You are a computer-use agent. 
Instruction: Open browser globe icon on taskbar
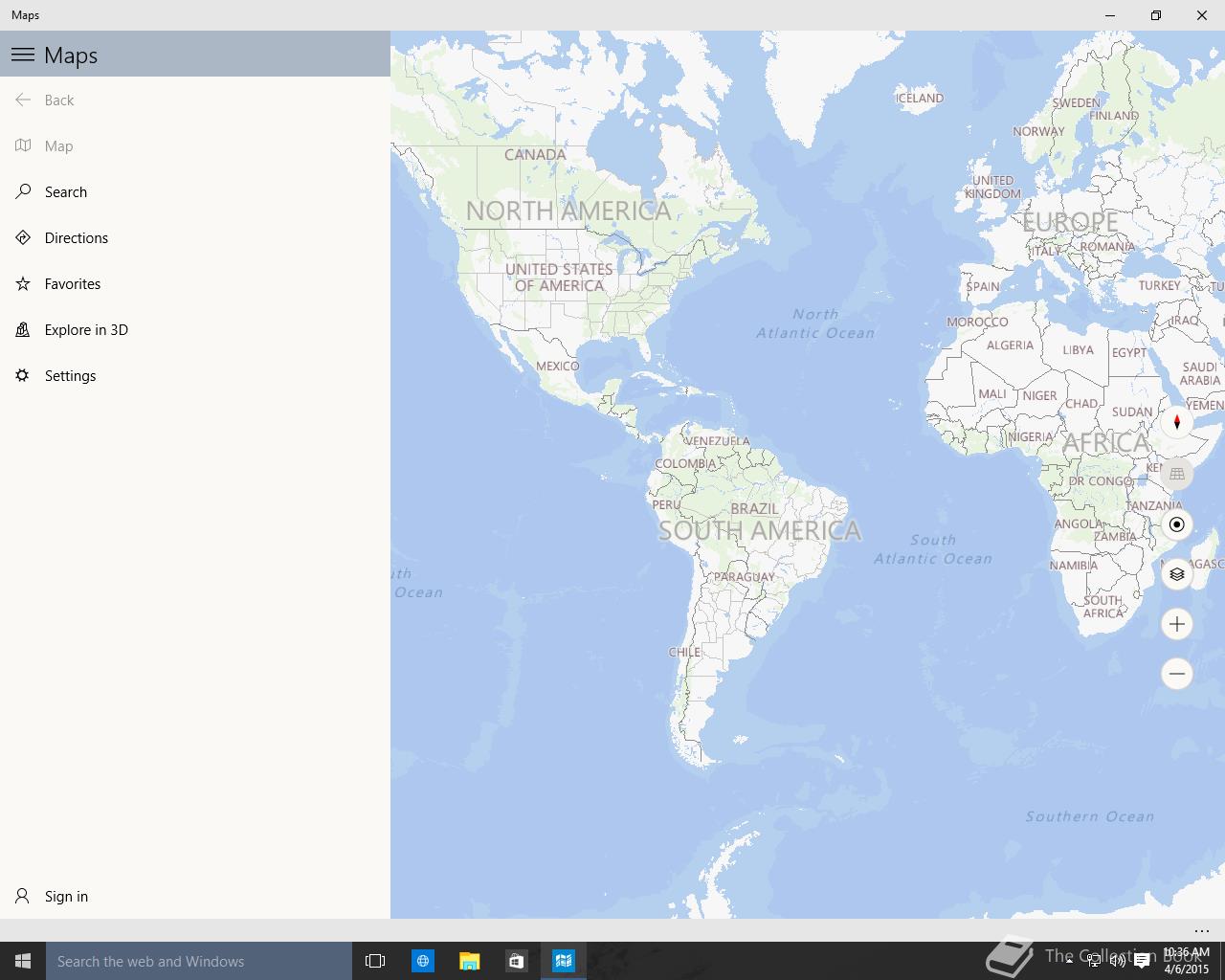422,961
